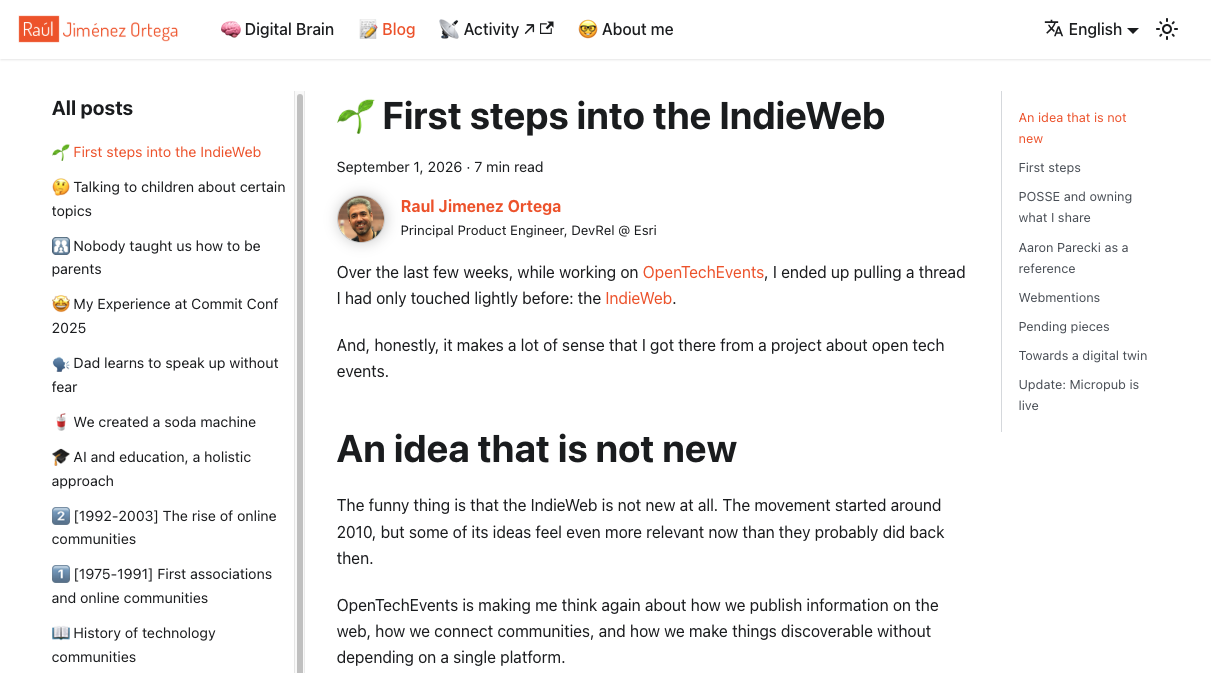Follow the IndieWeb link in the intro
This screenshot has height=673, width=1211.
[x=638, y=298]
